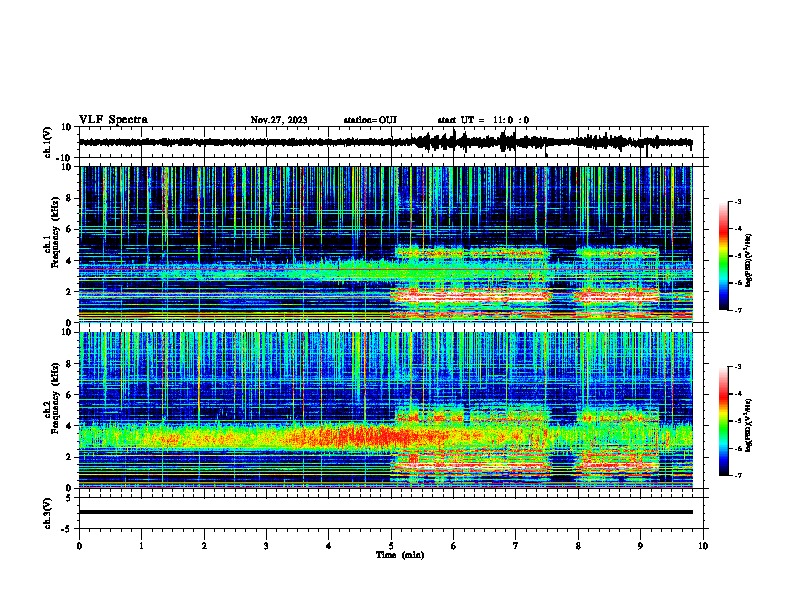Click the '-3' tick on ch.1 colorbar

[737, 202]
